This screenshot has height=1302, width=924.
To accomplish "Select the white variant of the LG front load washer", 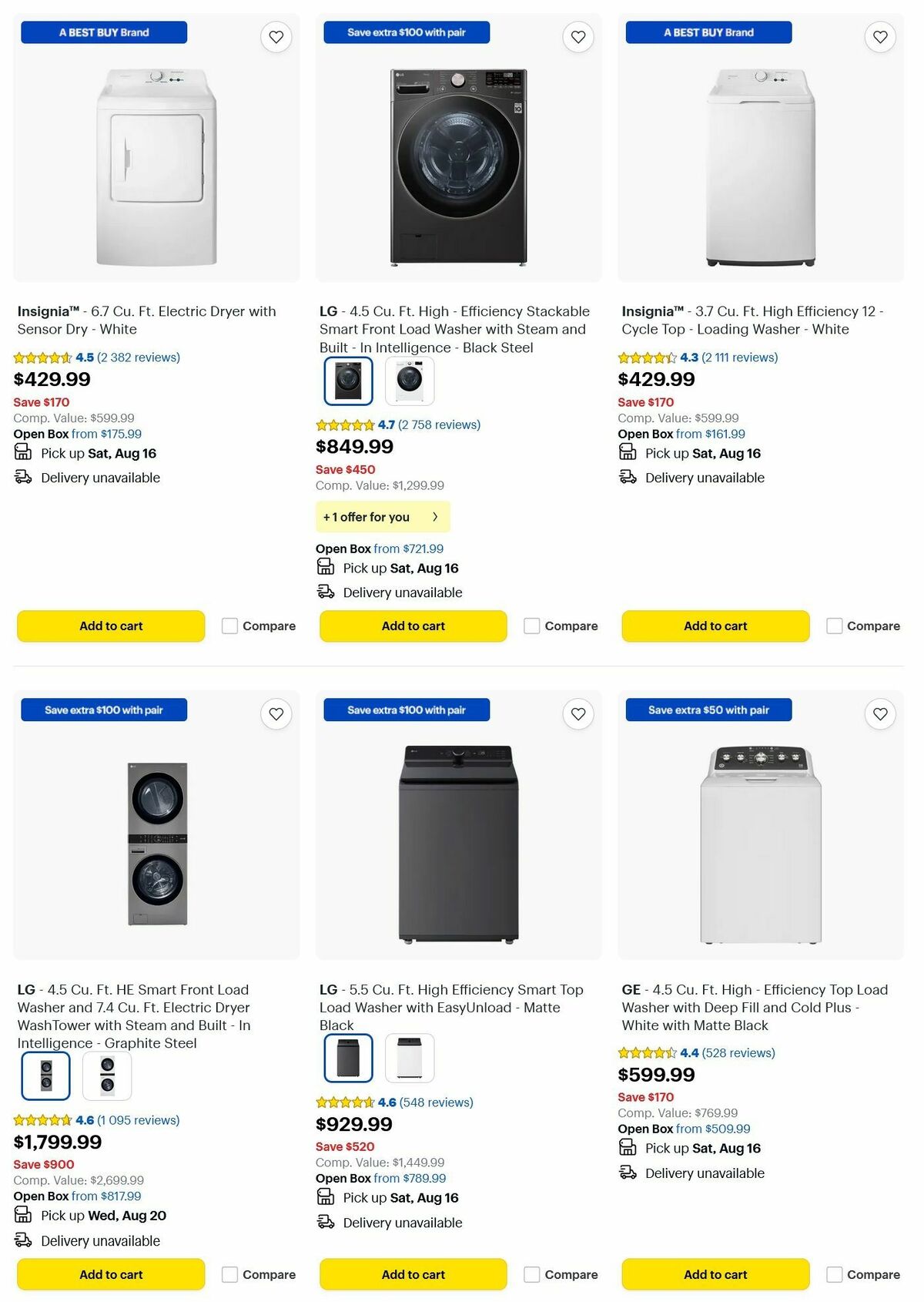I will click(x=410, y=380).
